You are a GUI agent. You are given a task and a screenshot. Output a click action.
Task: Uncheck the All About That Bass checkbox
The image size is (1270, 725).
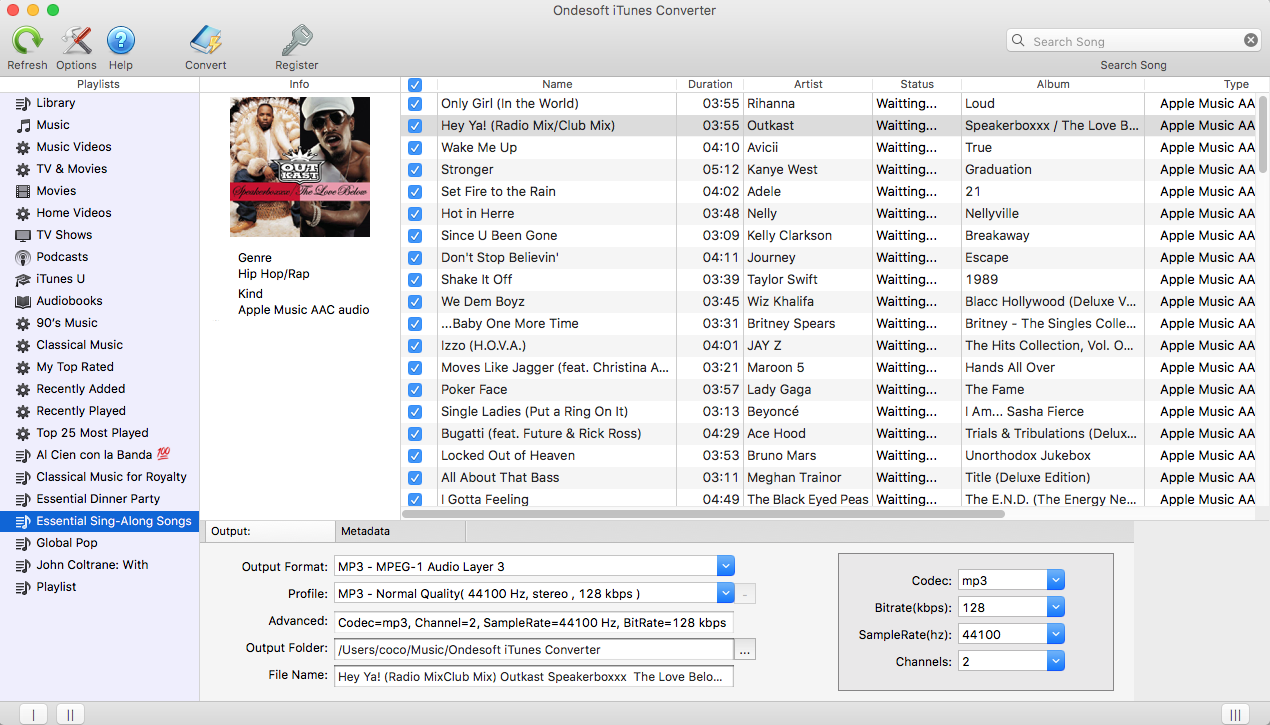point(415,477)
